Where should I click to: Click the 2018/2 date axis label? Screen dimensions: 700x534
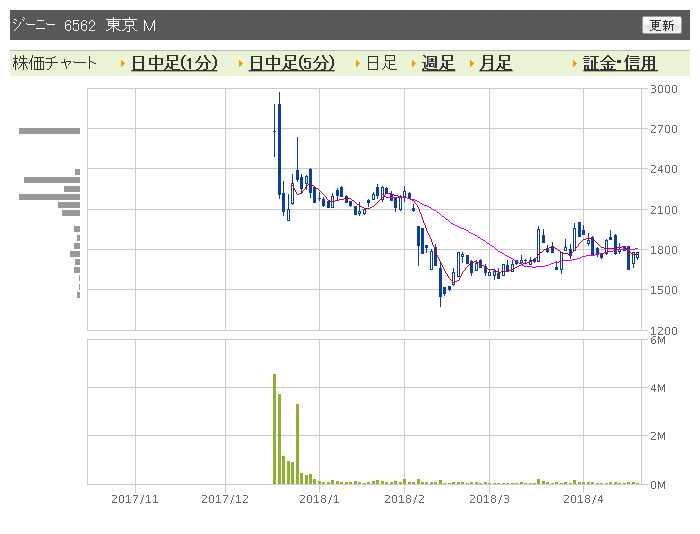coord(404,499)
